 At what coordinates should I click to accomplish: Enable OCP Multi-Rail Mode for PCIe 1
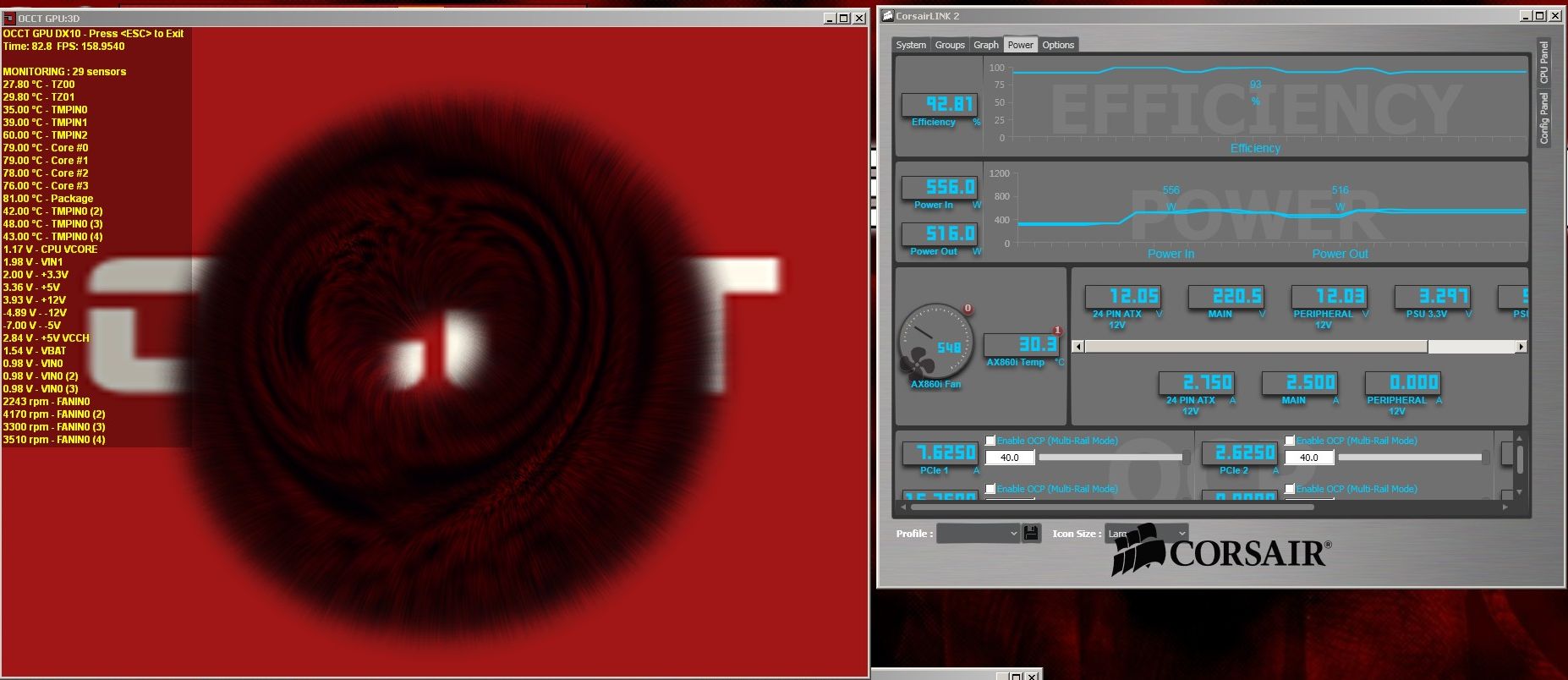tap(990, 441)
